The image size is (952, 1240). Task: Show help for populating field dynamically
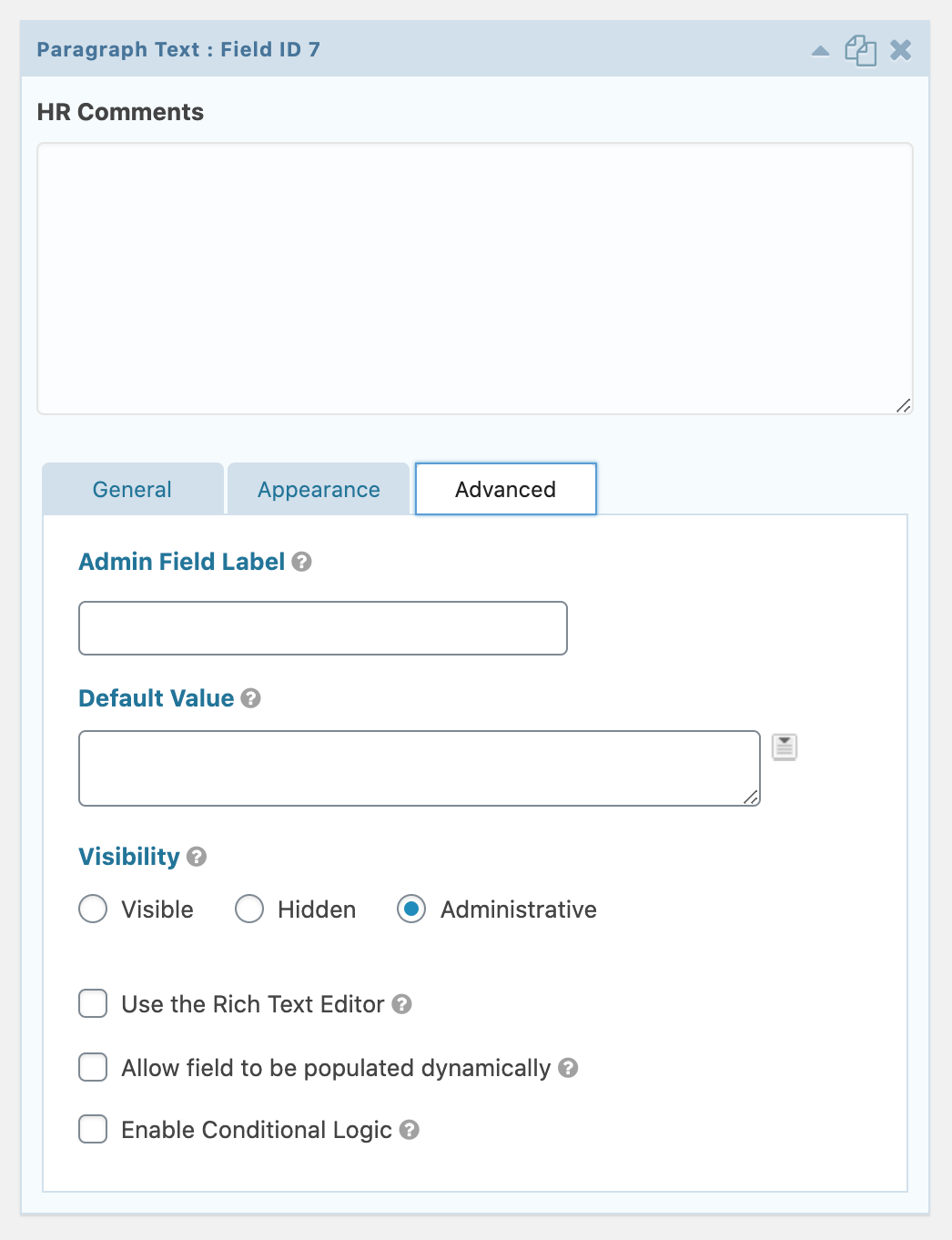(568, 1068)
